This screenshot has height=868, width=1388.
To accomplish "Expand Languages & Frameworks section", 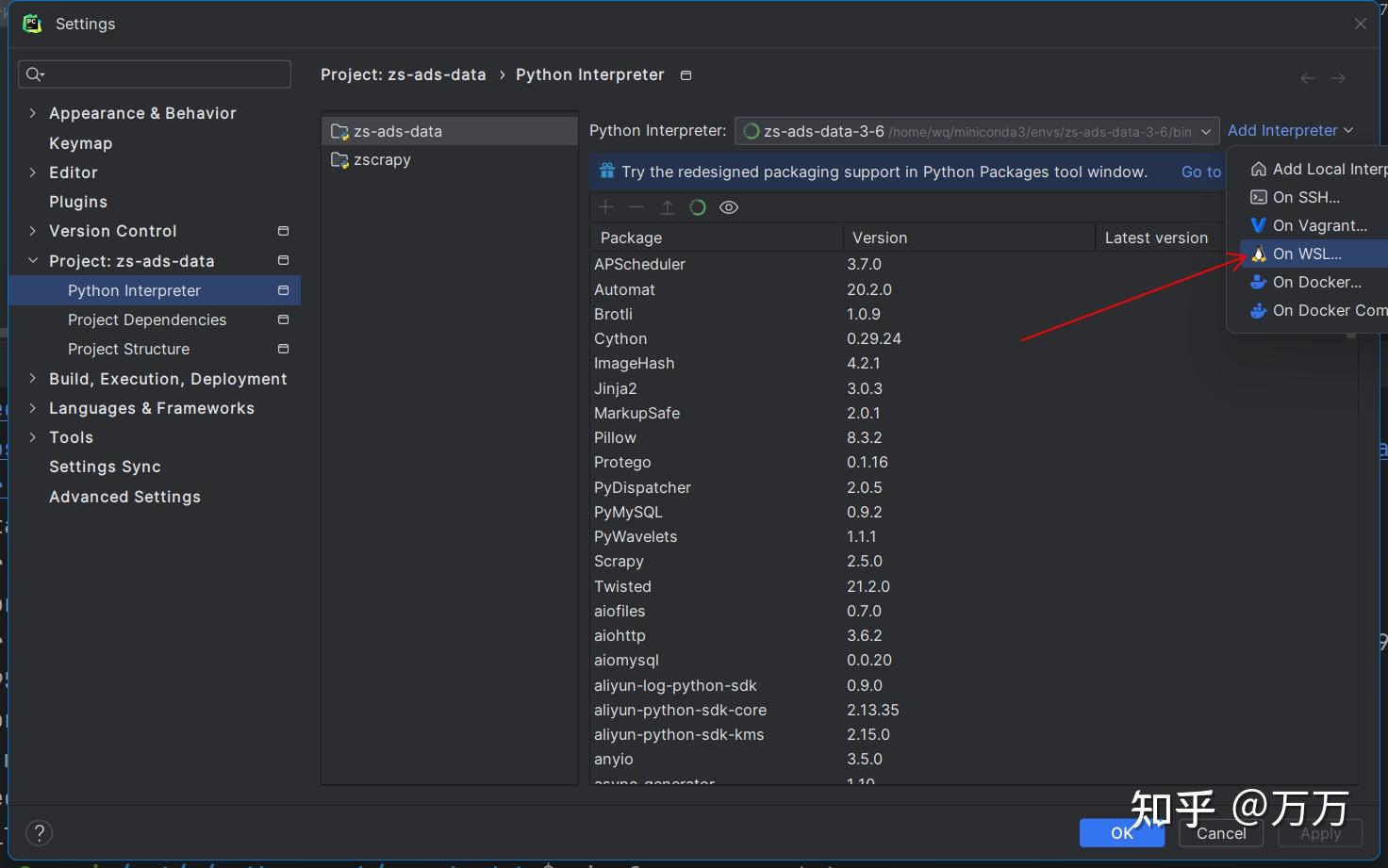I will (33, 408).
